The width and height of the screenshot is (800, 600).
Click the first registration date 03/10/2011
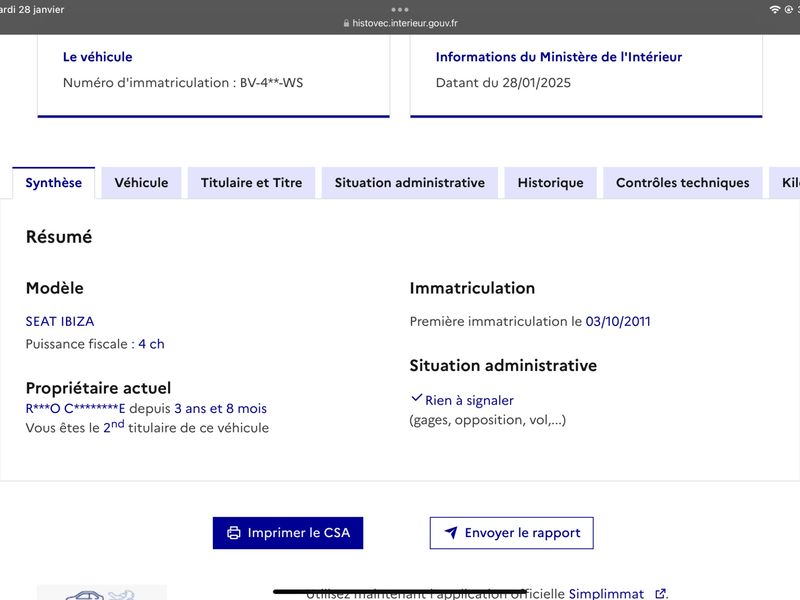tap(618, 321)
